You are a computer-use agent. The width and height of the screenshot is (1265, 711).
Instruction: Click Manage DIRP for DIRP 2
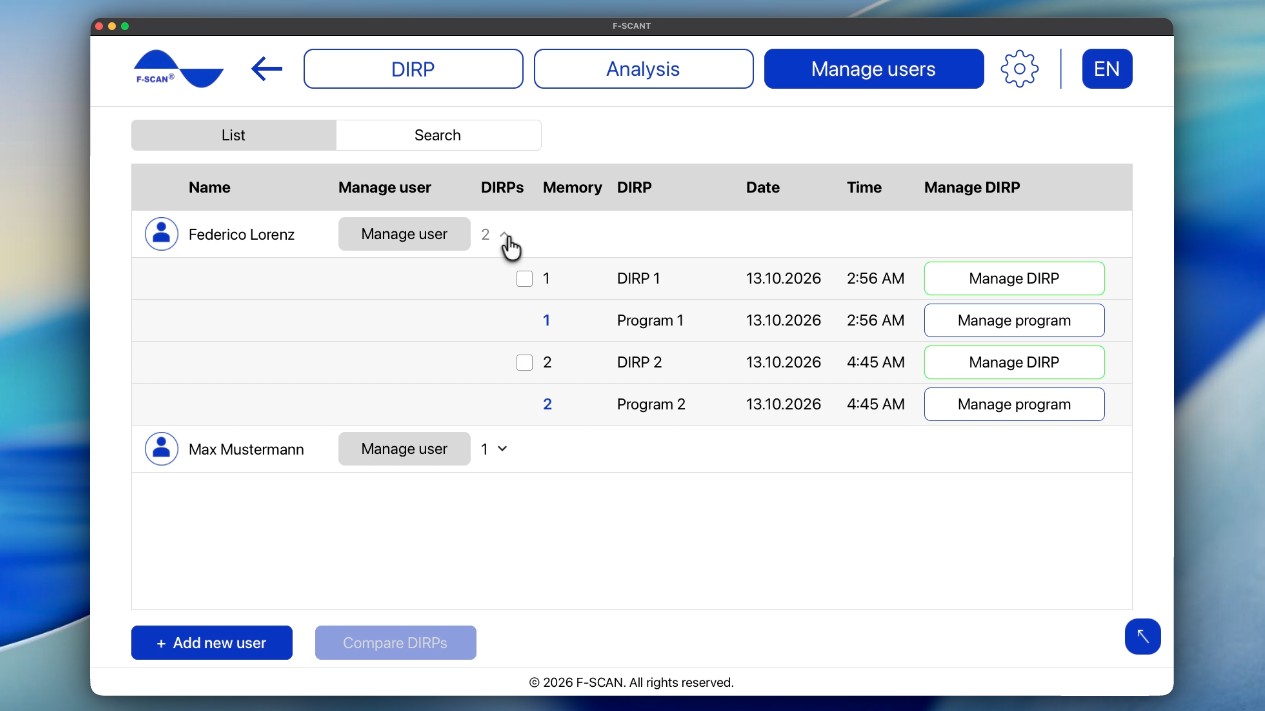pyautogui.click(x=1014, y=363)
